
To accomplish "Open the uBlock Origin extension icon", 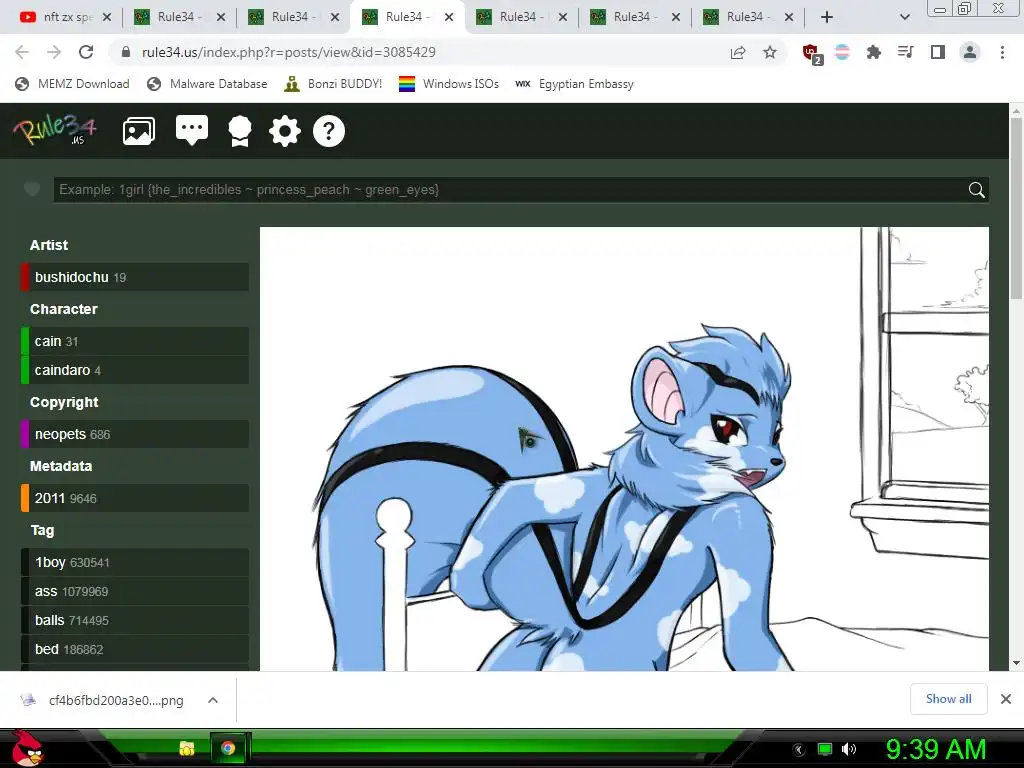I will [812, 54].
